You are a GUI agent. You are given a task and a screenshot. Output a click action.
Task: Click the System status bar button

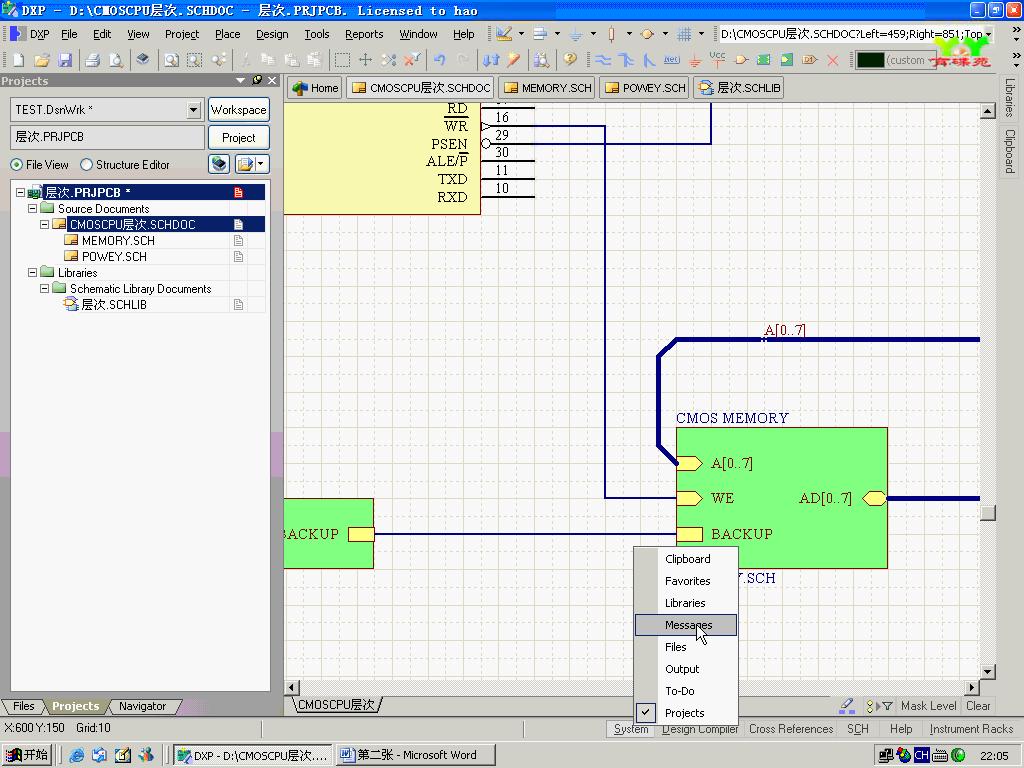[x=631, y=729]
